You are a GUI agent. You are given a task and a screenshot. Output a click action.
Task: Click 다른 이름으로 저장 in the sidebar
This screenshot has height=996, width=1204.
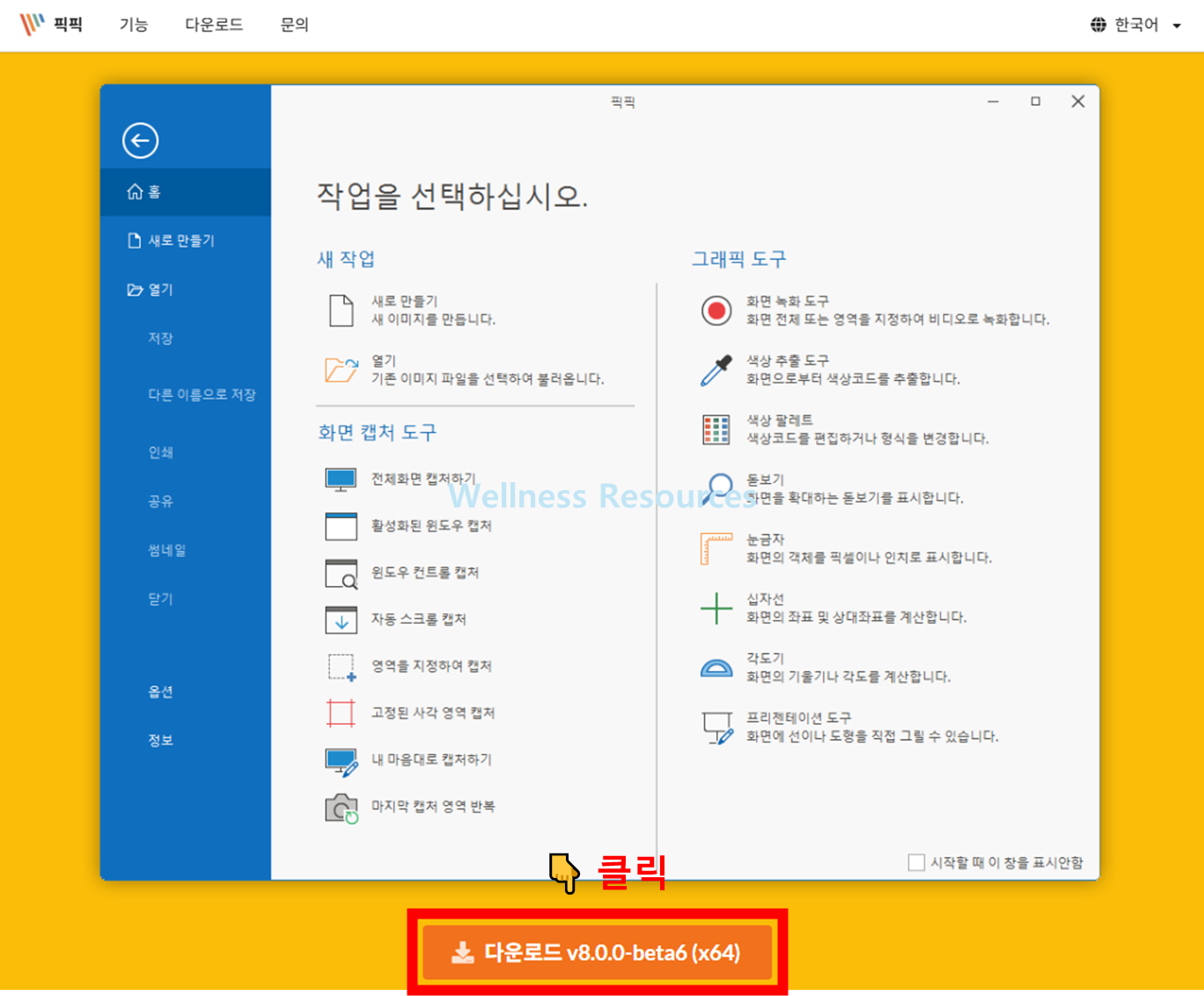click(202, 394)
